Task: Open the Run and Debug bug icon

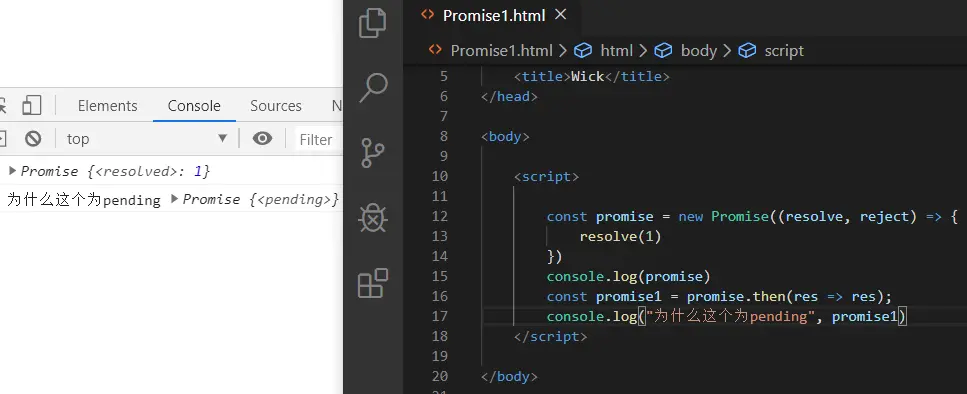Action: click(x=372, y=218)
